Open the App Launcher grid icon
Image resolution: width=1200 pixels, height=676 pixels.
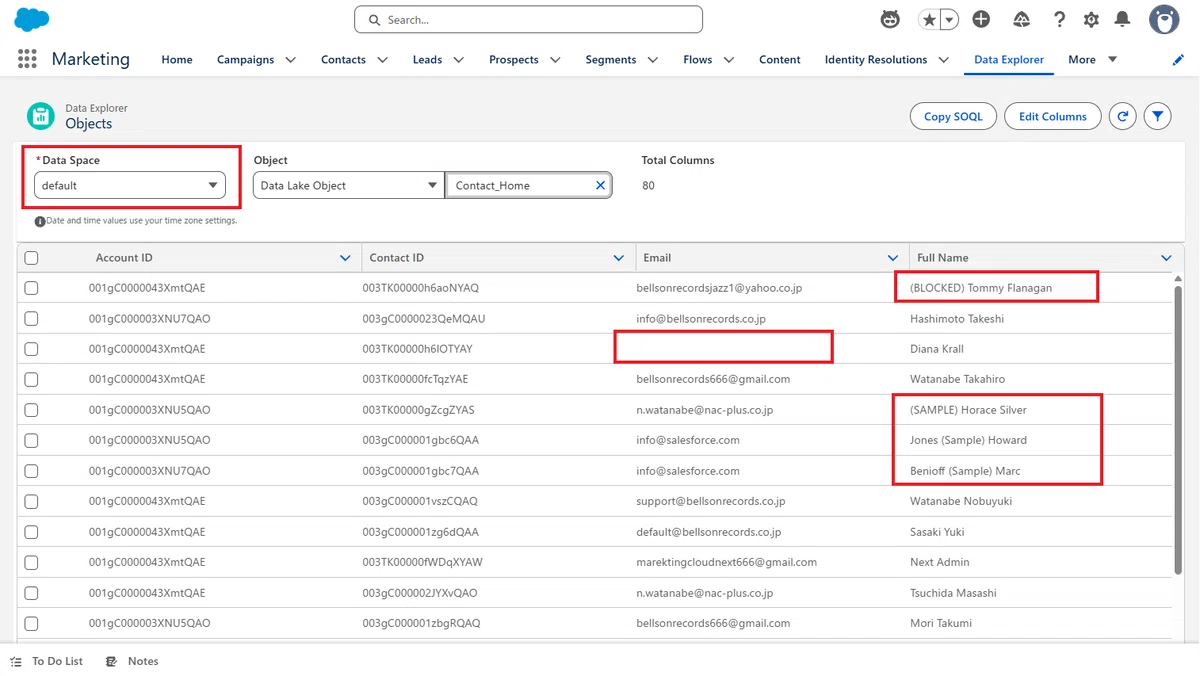coord(27,59)
